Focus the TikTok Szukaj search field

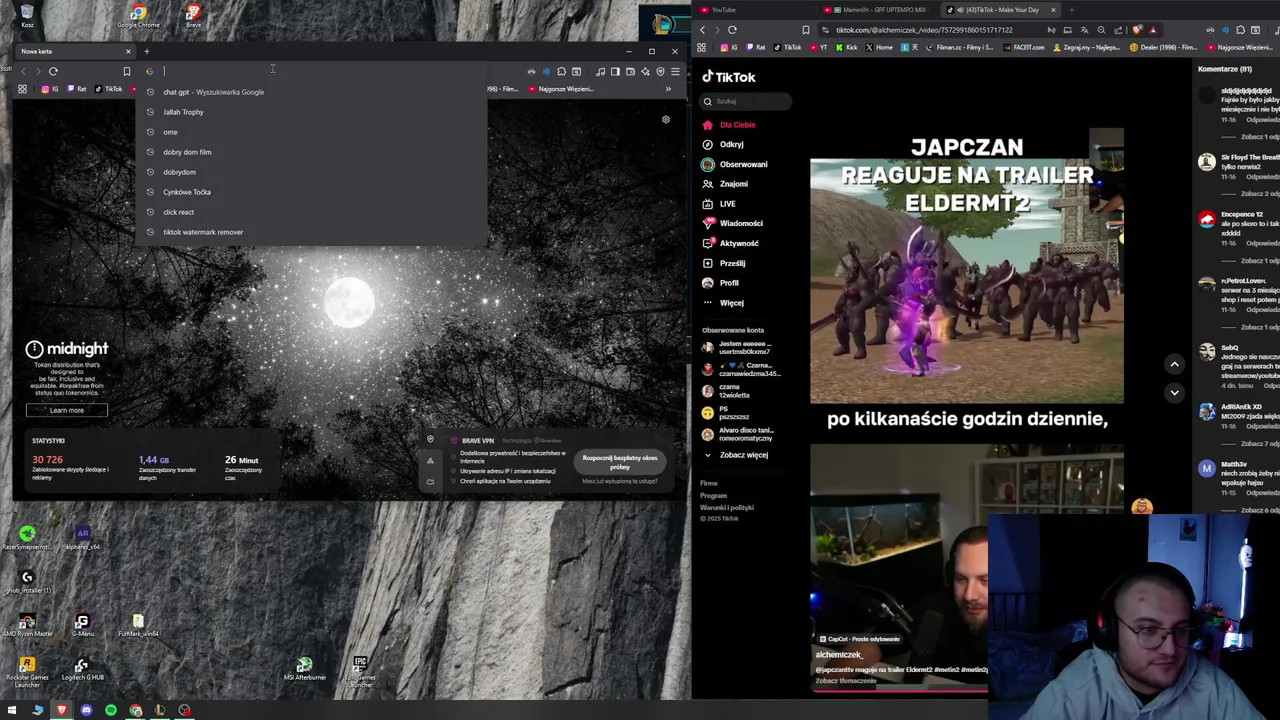745,101
